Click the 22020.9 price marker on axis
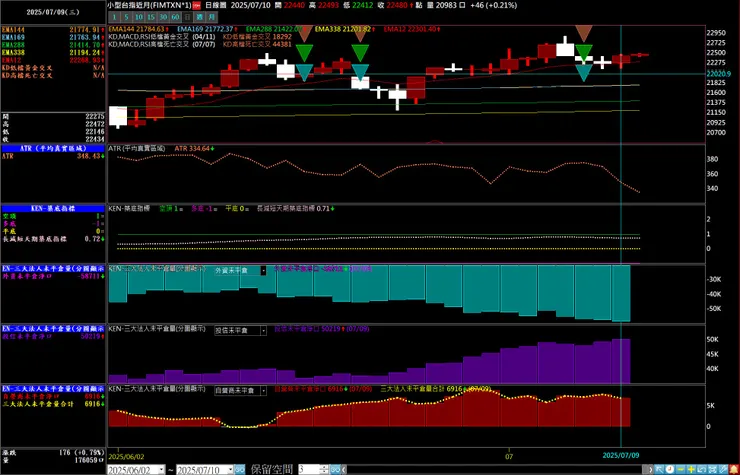The height and width of the screenshot is (475, 740). coord(718,74)
